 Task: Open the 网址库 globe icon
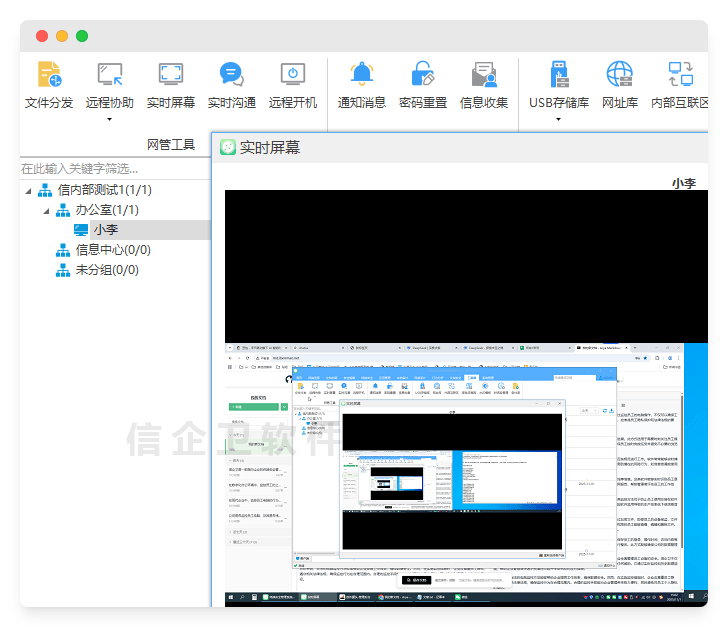(620, 75)
